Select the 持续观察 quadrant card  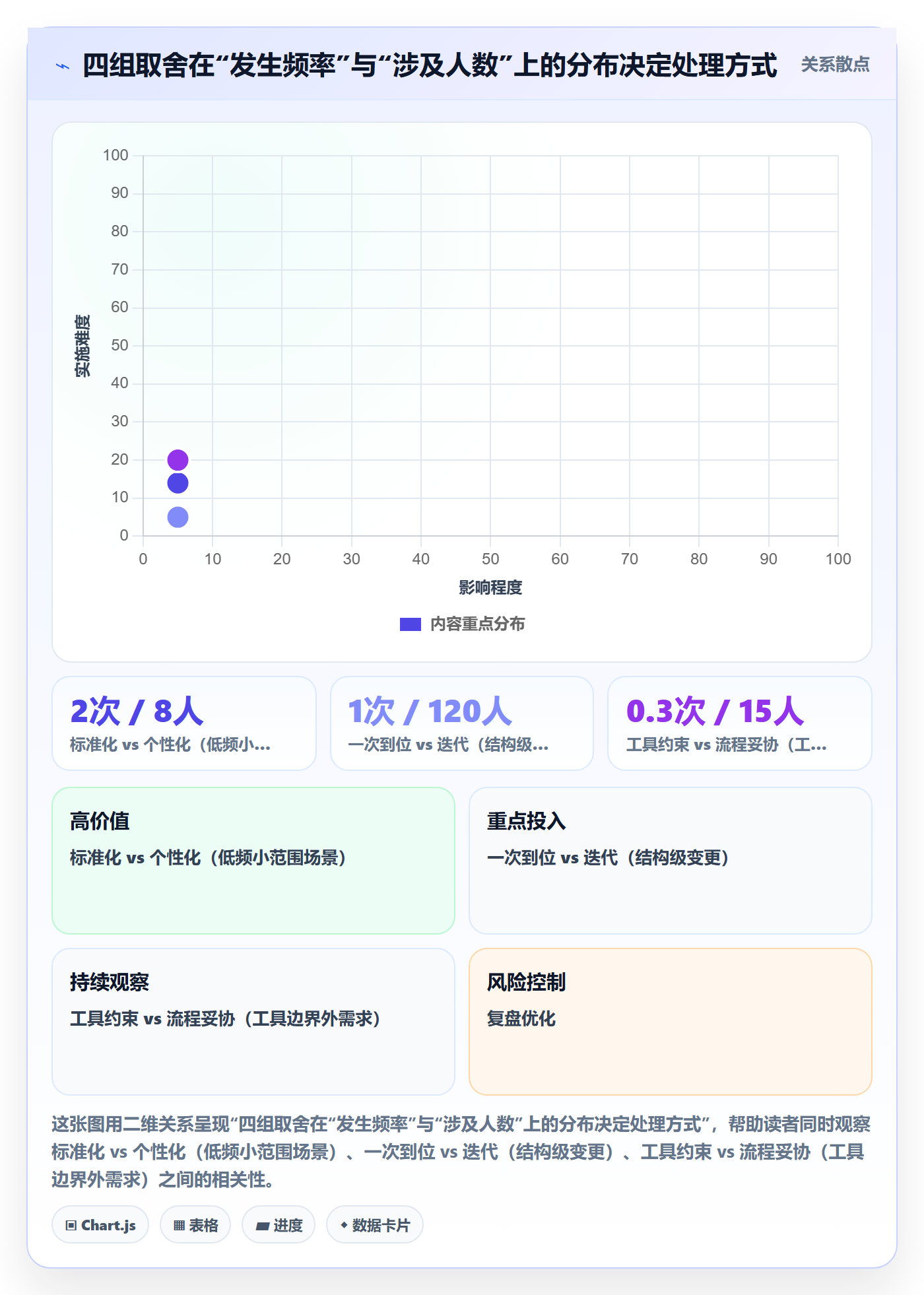(253, 1022)
